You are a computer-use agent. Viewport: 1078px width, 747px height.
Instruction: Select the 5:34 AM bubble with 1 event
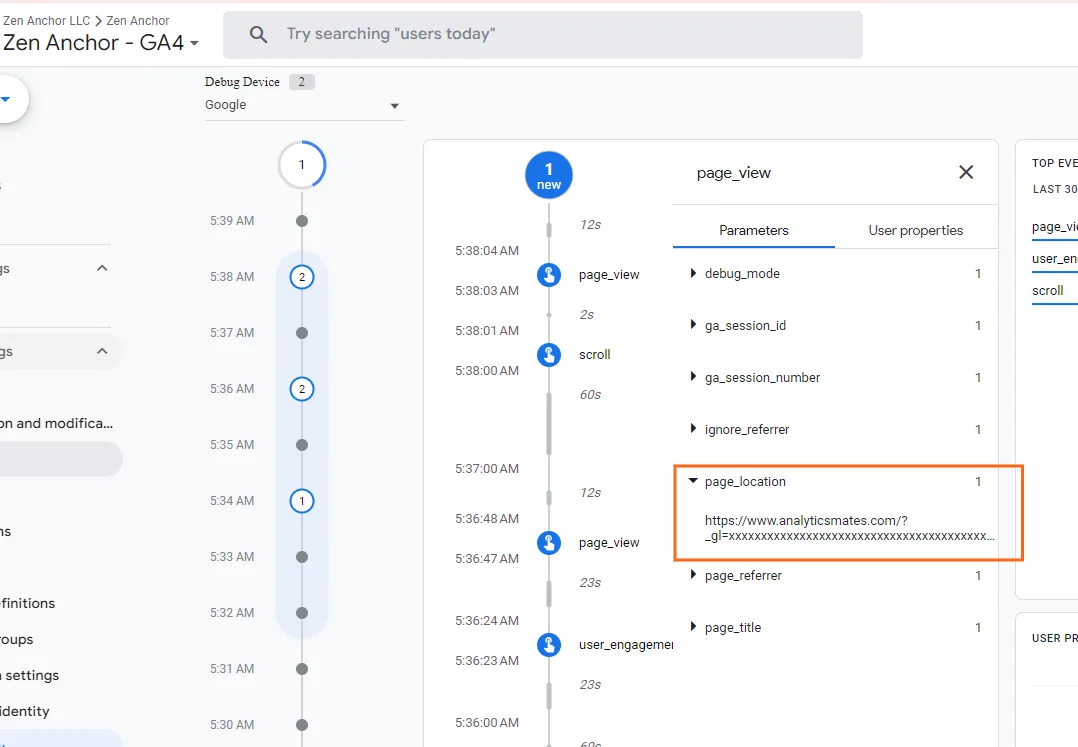click(x=302, y=501)
